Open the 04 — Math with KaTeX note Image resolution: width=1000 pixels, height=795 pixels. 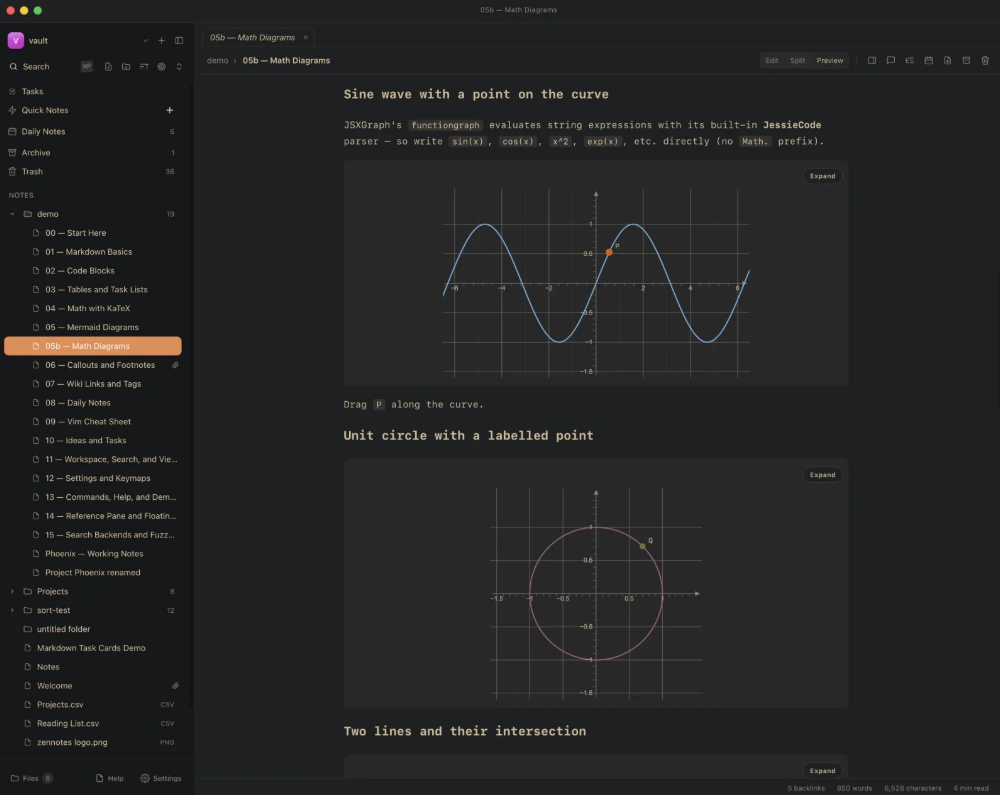(92, 309)
